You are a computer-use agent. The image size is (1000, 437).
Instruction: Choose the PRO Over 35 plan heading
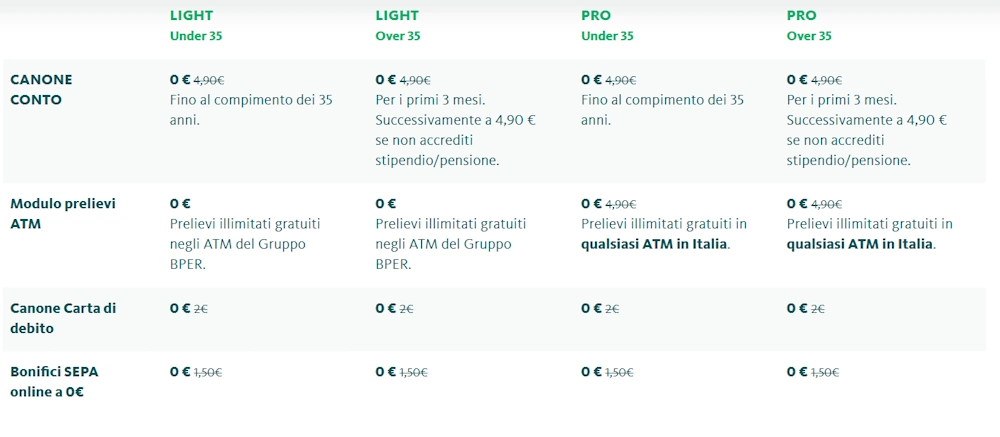click(809, 25)
